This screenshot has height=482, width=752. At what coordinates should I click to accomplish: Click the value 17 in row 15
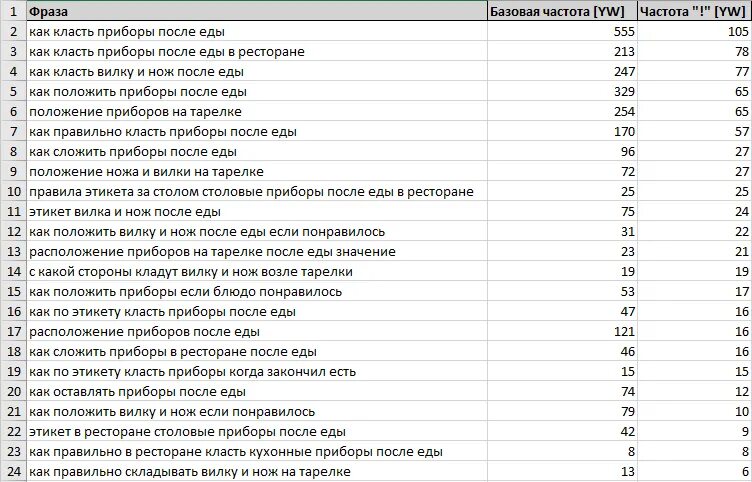point(741,292)
